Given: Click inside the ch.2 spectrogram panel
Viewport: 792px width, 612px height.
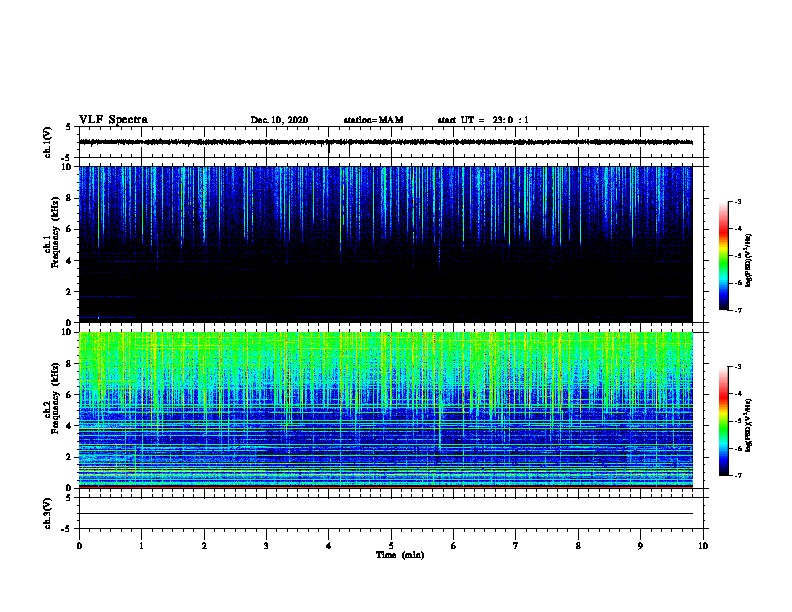Looking at the screenshot, I should [386, 410].
